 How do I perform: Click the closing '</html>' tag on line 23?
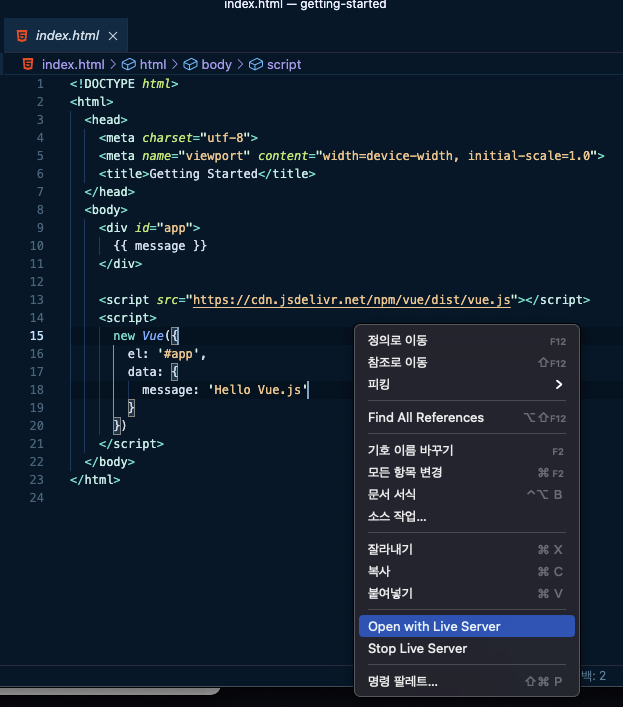95,480
